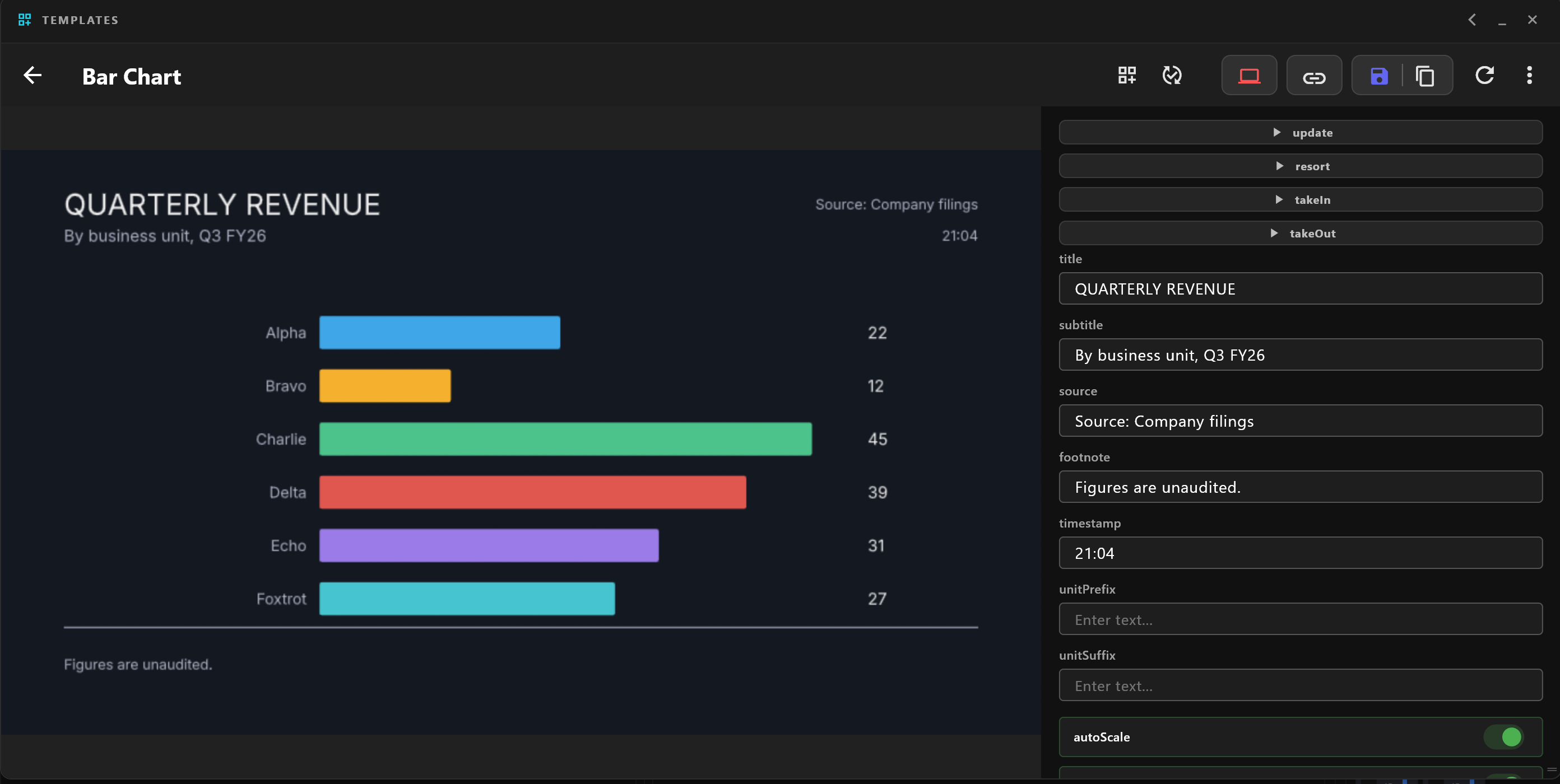The image size is (1560, 784).
Task: Click the purple Echo bar
Action: point(489,545)
